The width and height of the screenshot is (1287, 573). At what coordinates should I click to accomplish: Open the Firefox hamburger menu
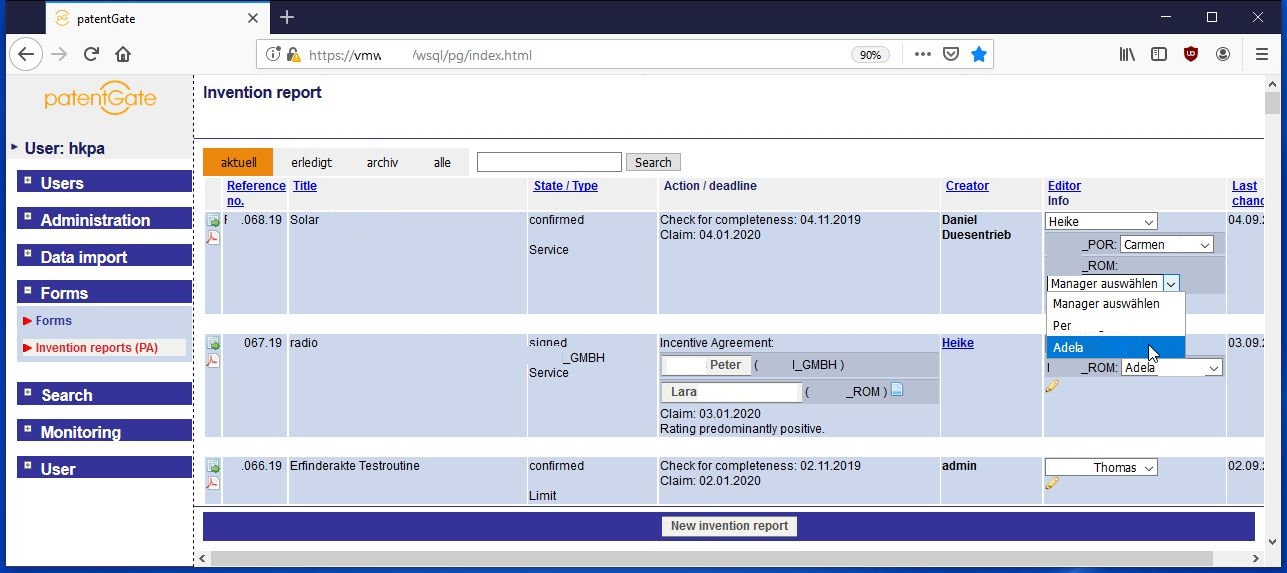pyautogui.click(x=1262, y=54)
